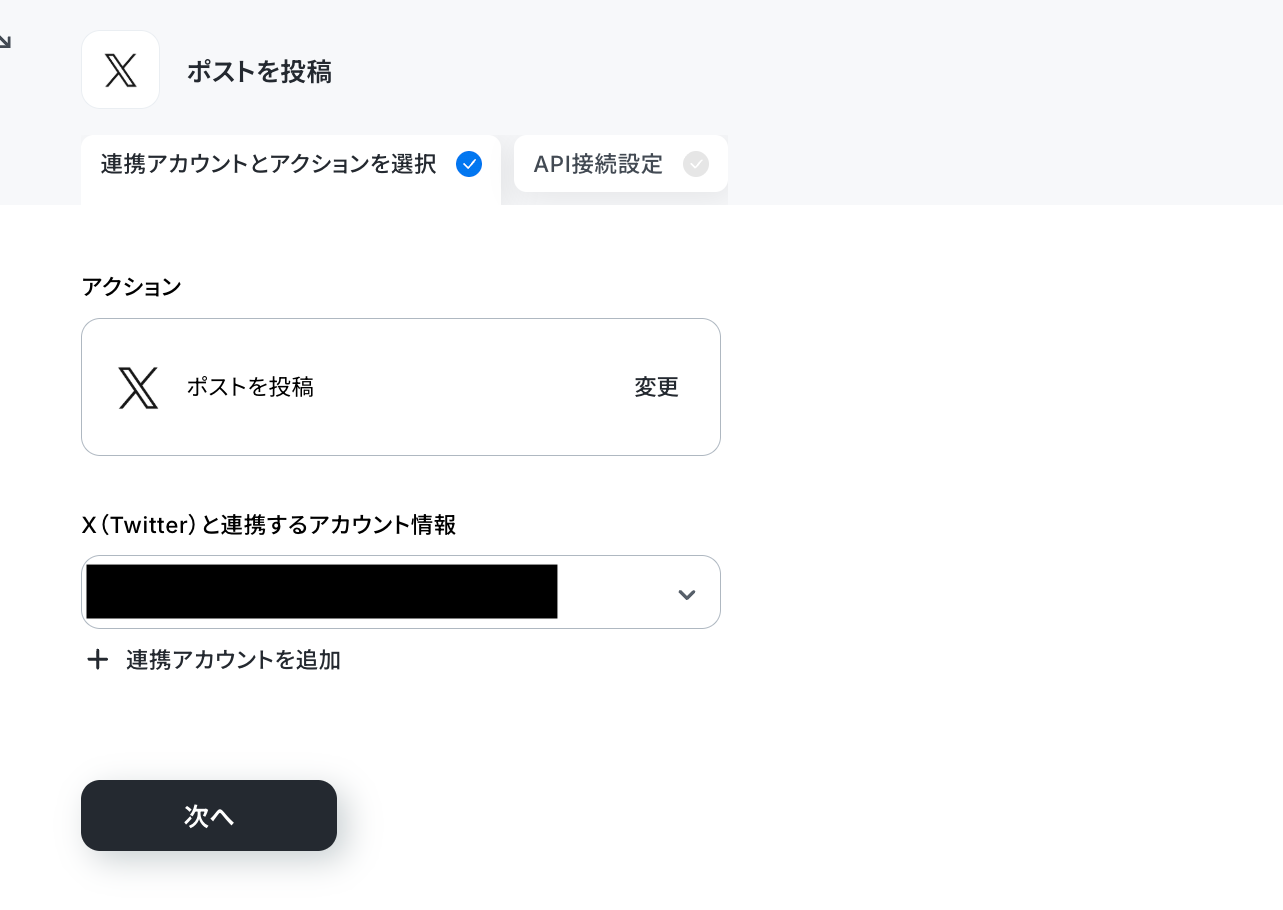Viewport: 1283px width, 910px height.
Task: Click the gray checkmark on API接続設定 tab
Action: point(696,164)
